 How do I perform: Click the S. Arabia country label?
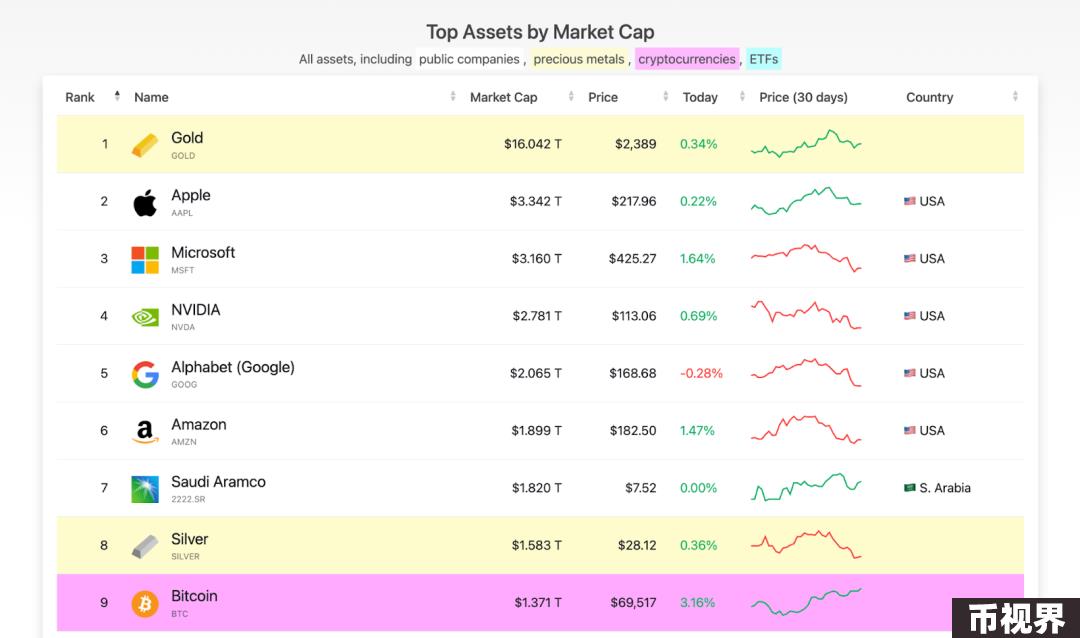point(945,488)
